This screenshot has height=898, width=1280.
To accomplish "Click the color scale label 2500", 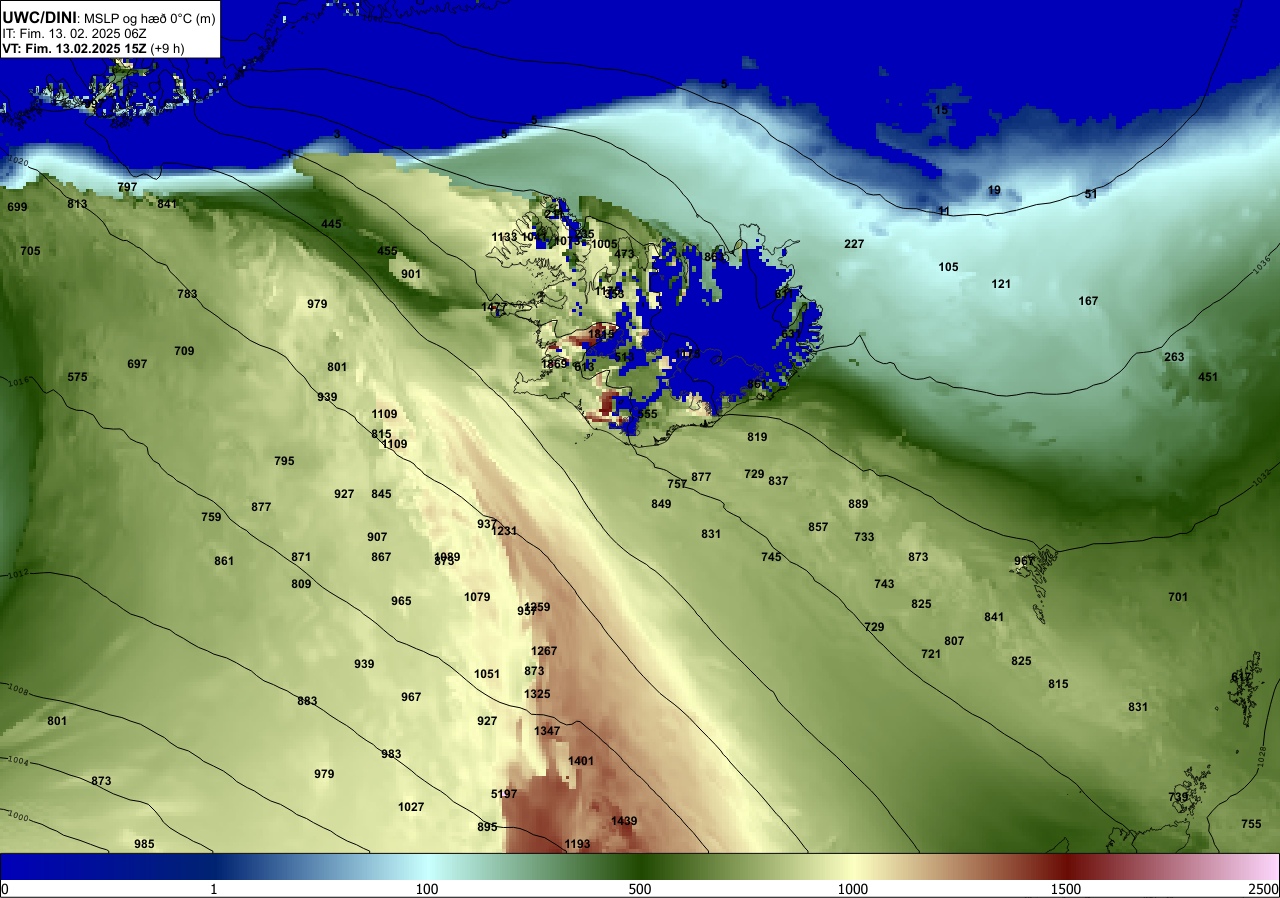I will [x=1264, y=889].
